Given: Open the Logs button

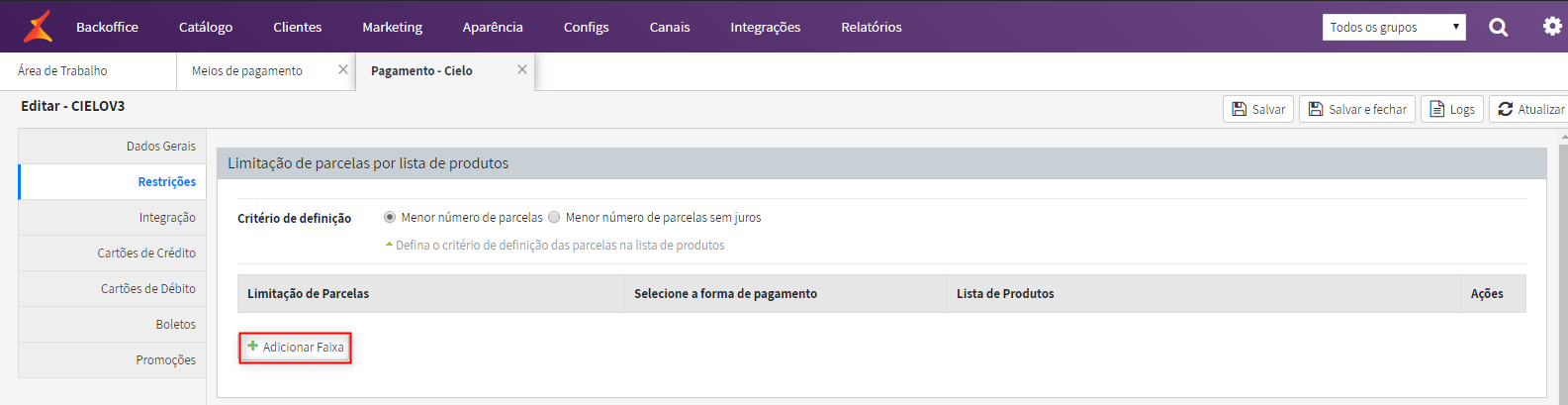Looking at the screenshot, I should (x=1452, y=109).
